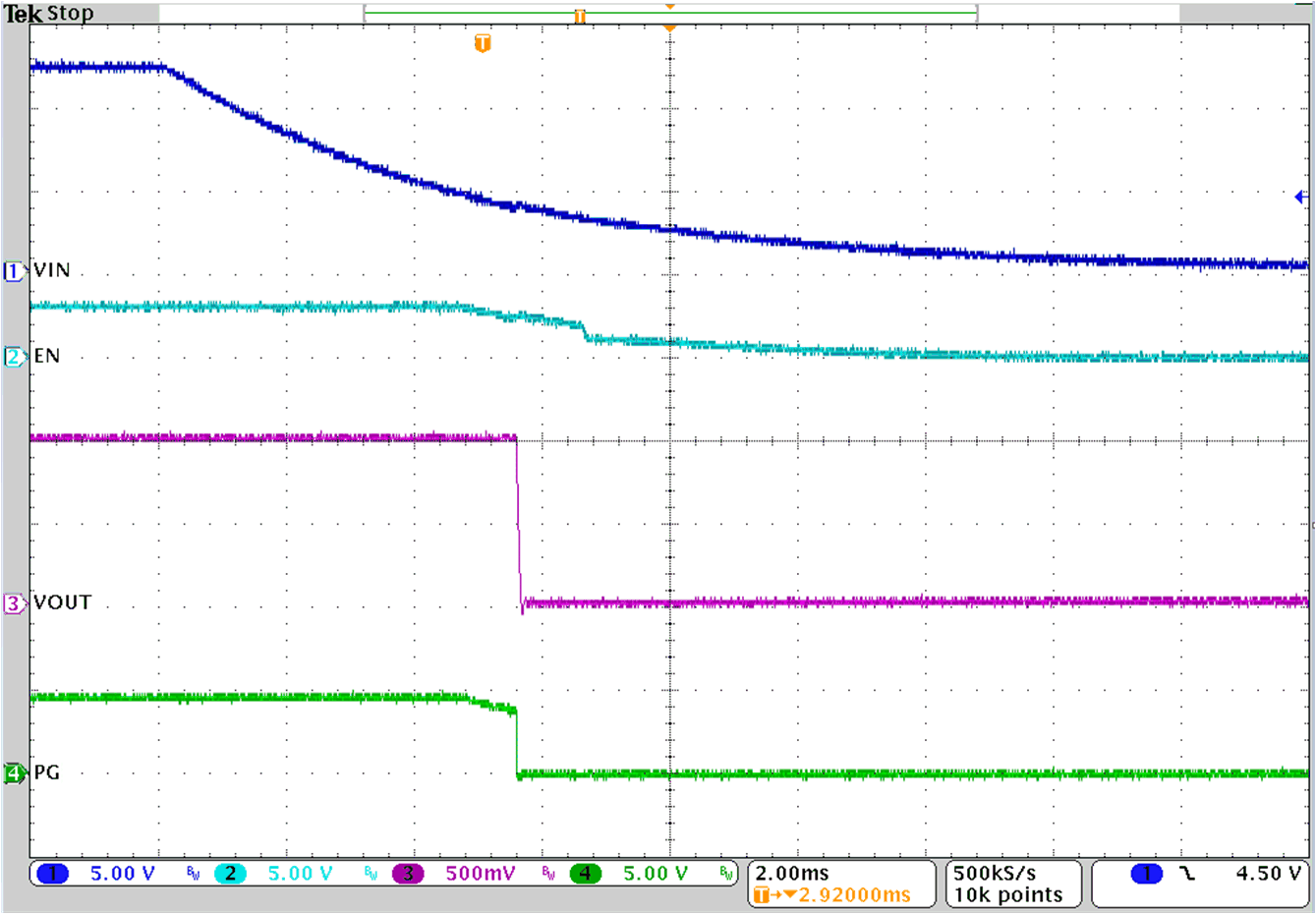Expand the Channel 4 position indicator on left
The width and height of the screenshot is (1316, 914).
click(x=14, y=773)
